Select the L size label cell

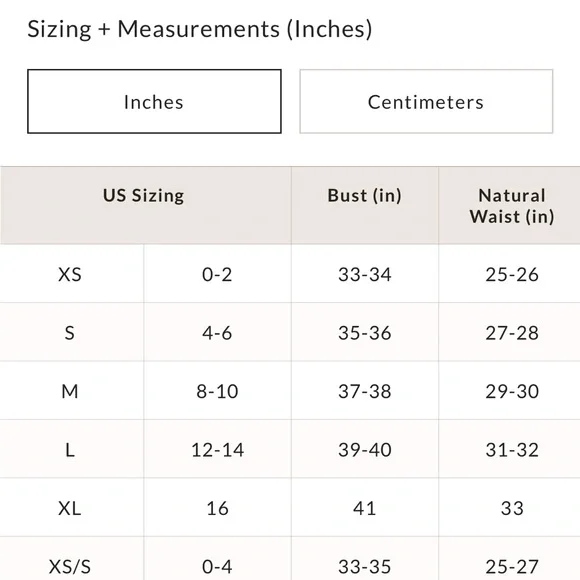click(x=70, y=449)
